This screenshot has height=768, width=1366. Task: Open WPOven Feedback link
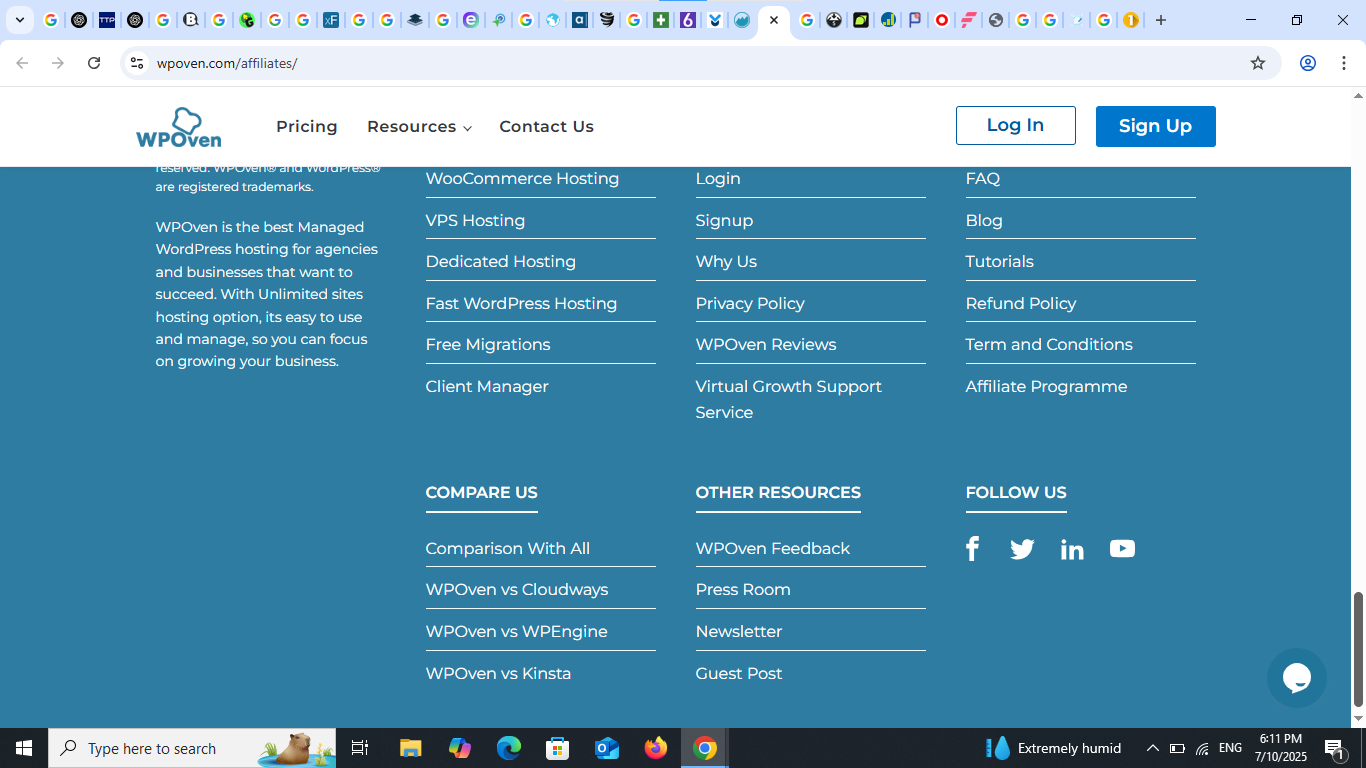[x=773, y=548]
